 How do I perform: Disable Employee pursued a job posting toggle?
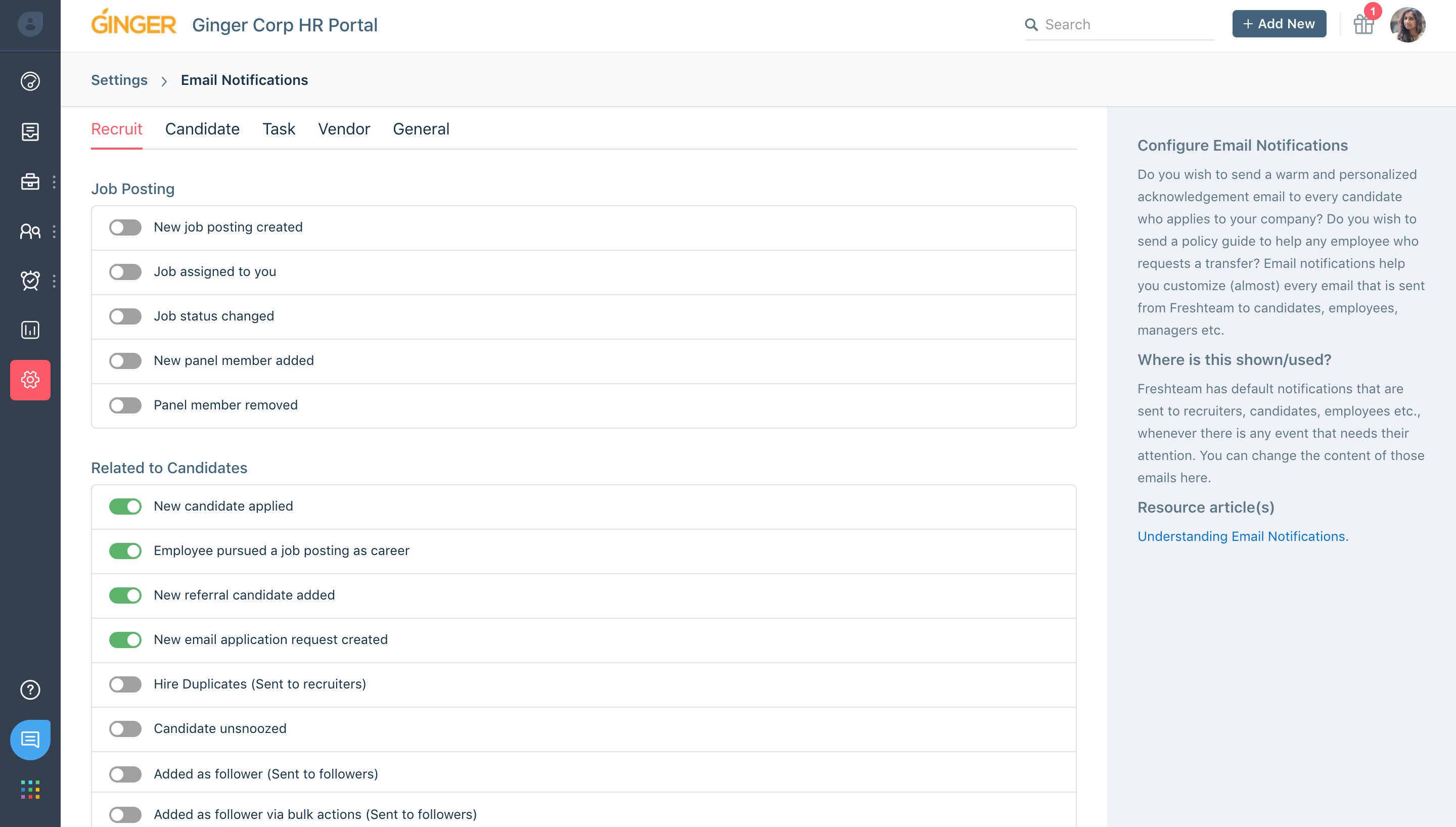tap(125, 551)
